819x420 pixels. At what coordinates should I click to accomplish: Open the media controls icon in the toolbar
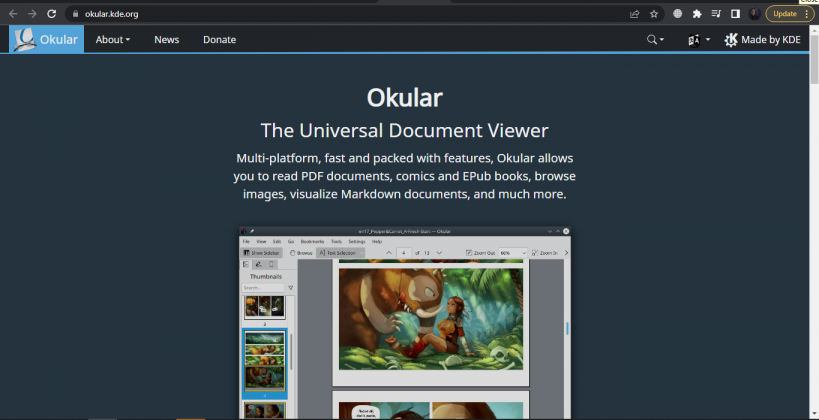point(716,14)
